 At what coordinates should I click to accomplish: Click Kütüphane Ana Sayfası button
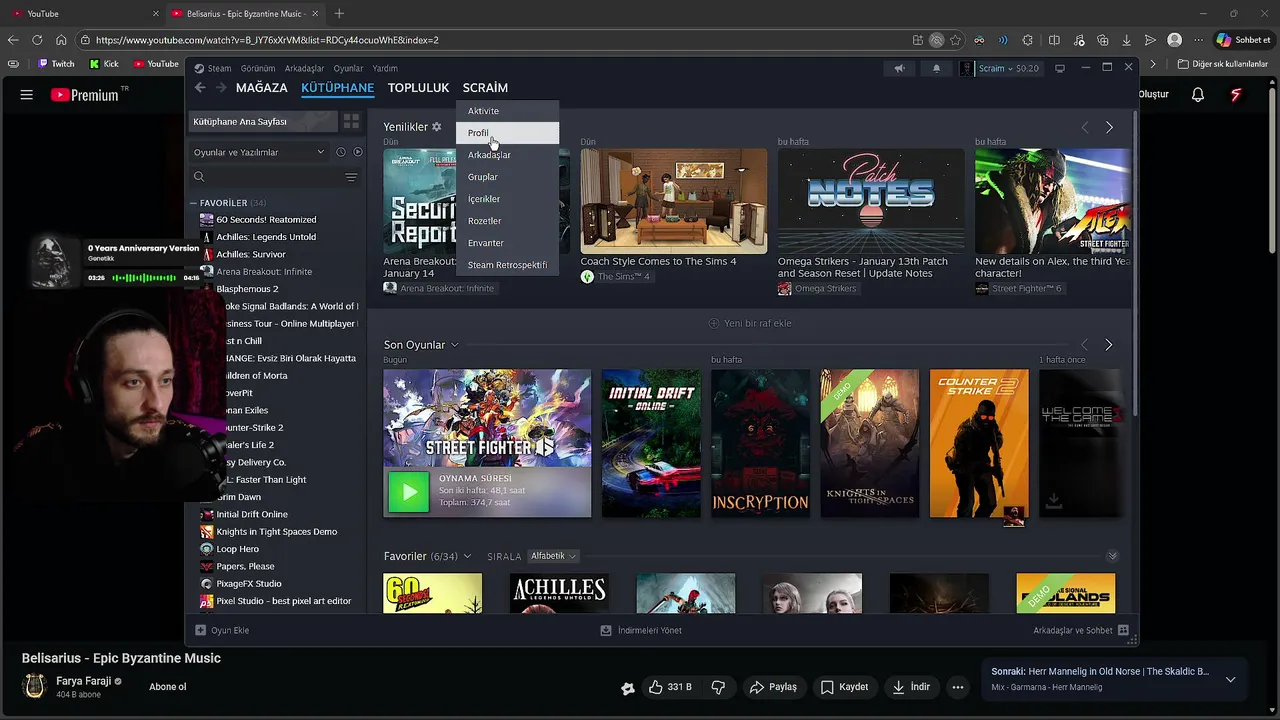tap(262, 121)
